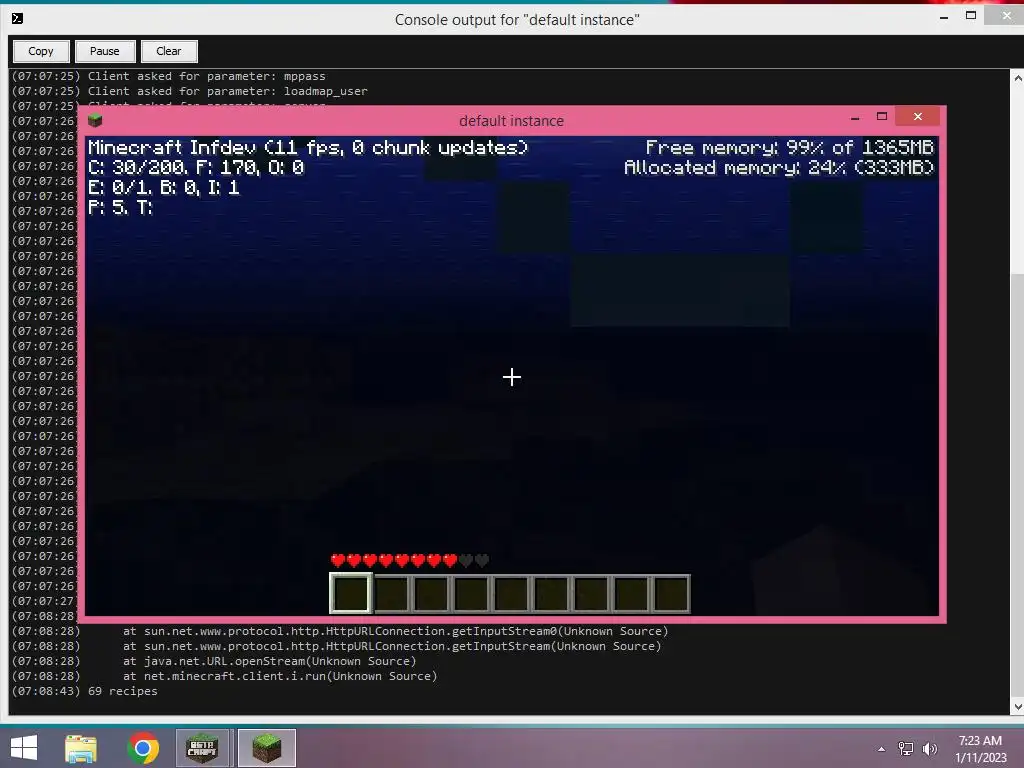Clear the console log
The height and width of the screenshot is (768, 1024).
coord(168,51)
